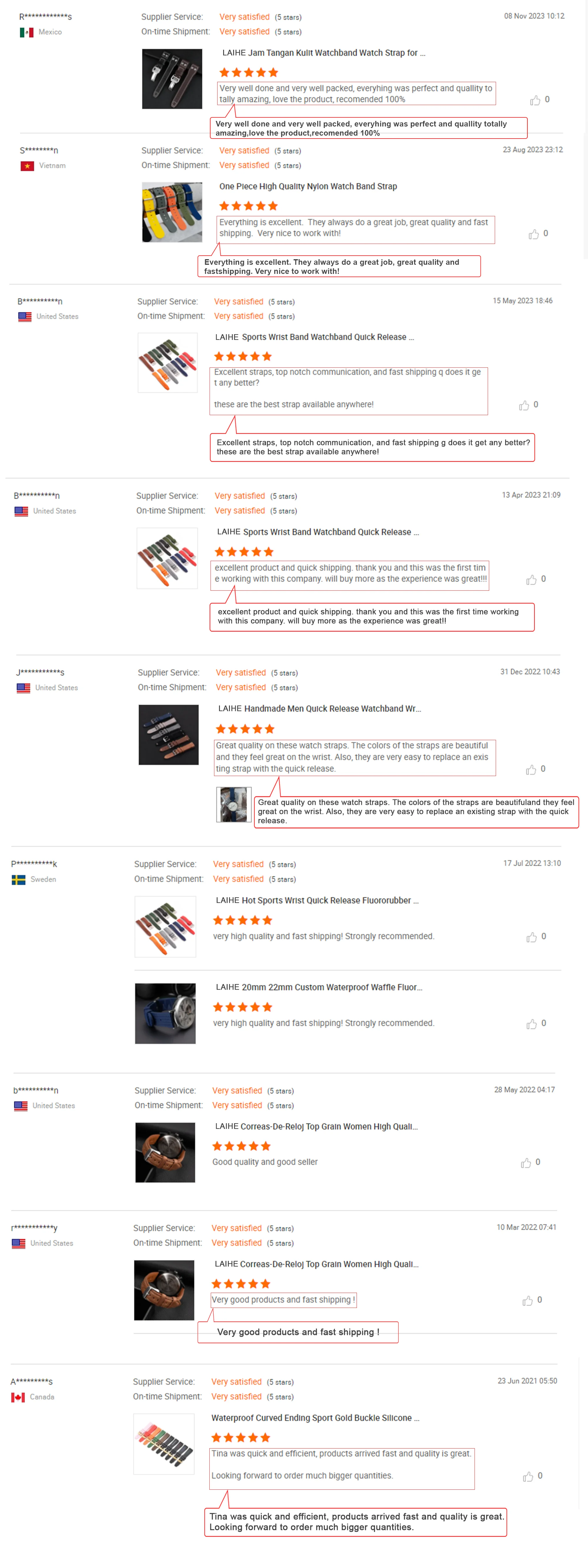Viewport: 588px width, 1568px height.
Task: Open the LAIHE Jam Tangan Kulit Watchband link
Action: [x=323, y=53]
